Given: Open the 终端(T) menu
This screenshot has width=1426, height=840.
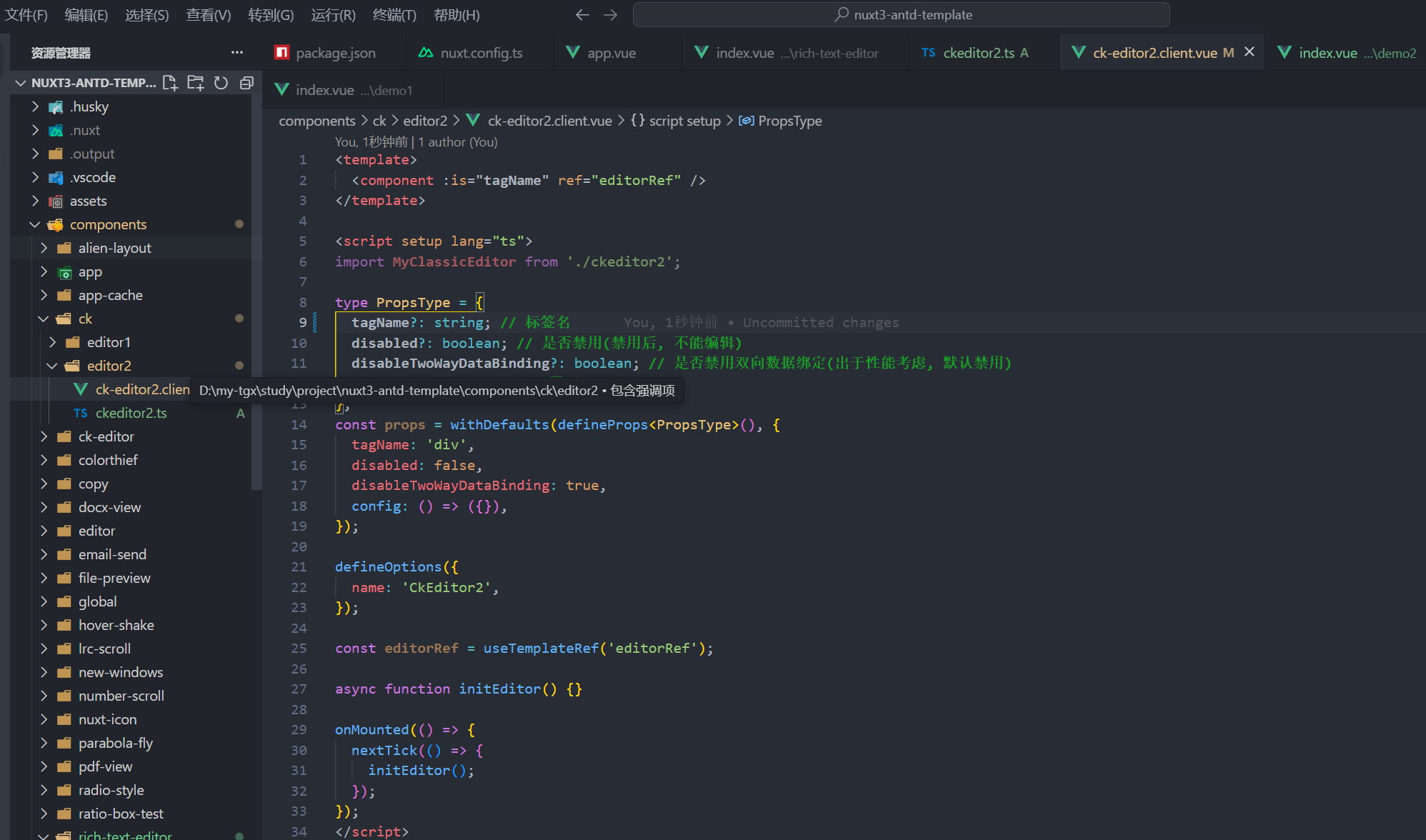Looking at the screenshot, I should (x=394, y=14).
